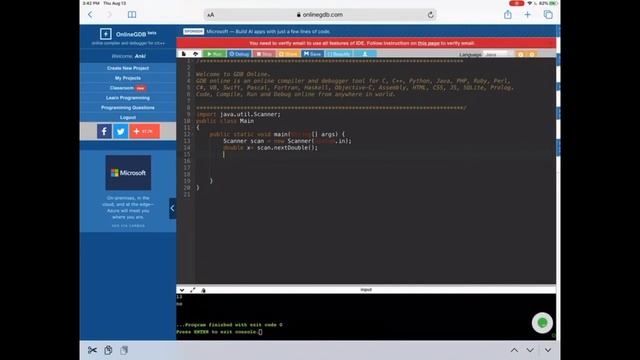Click the keyboard bar copy icon

108,350
